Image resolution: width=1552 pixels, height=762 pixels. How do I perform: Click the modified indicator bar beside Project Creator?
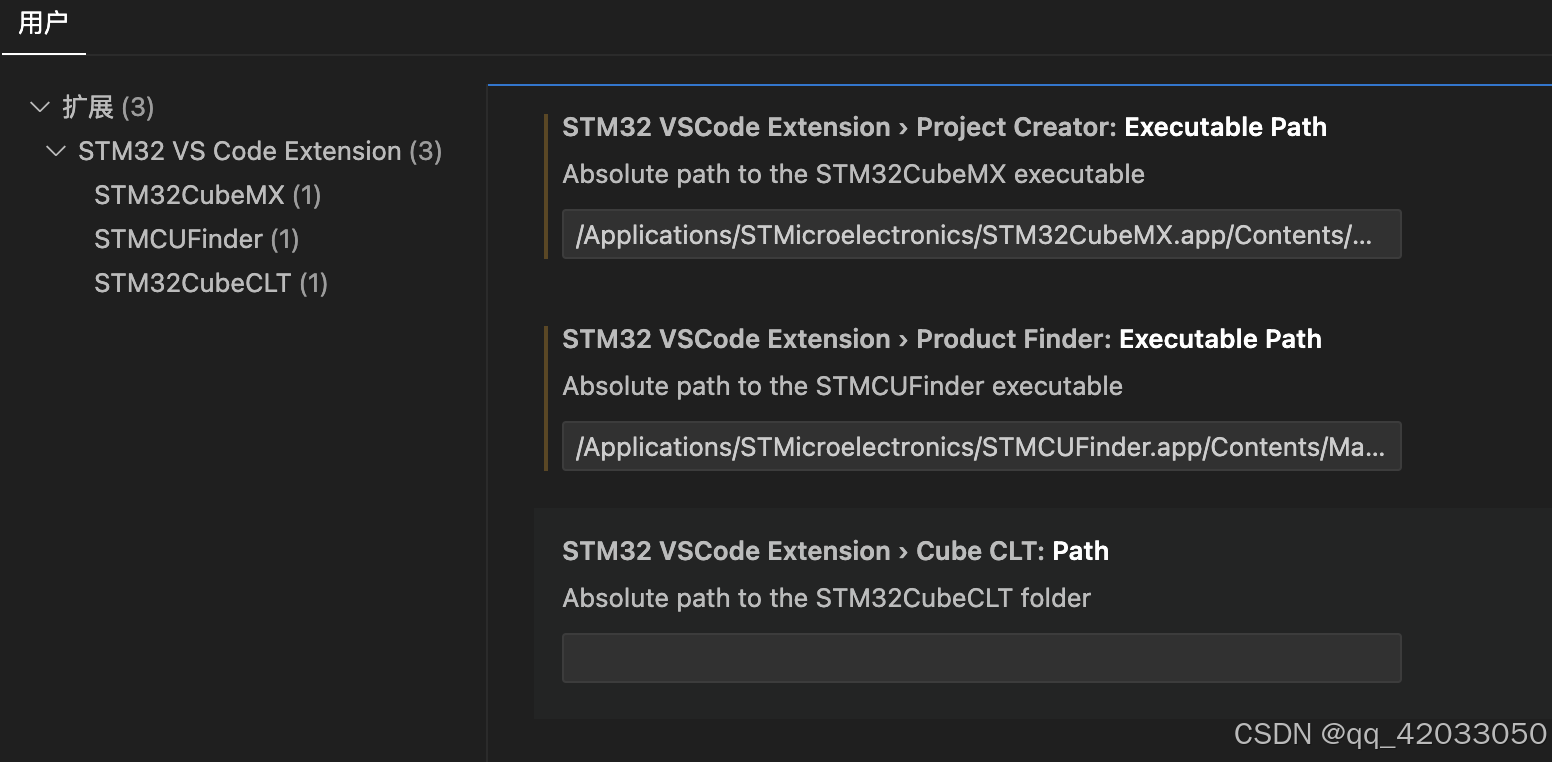click(x=546, y=186)
